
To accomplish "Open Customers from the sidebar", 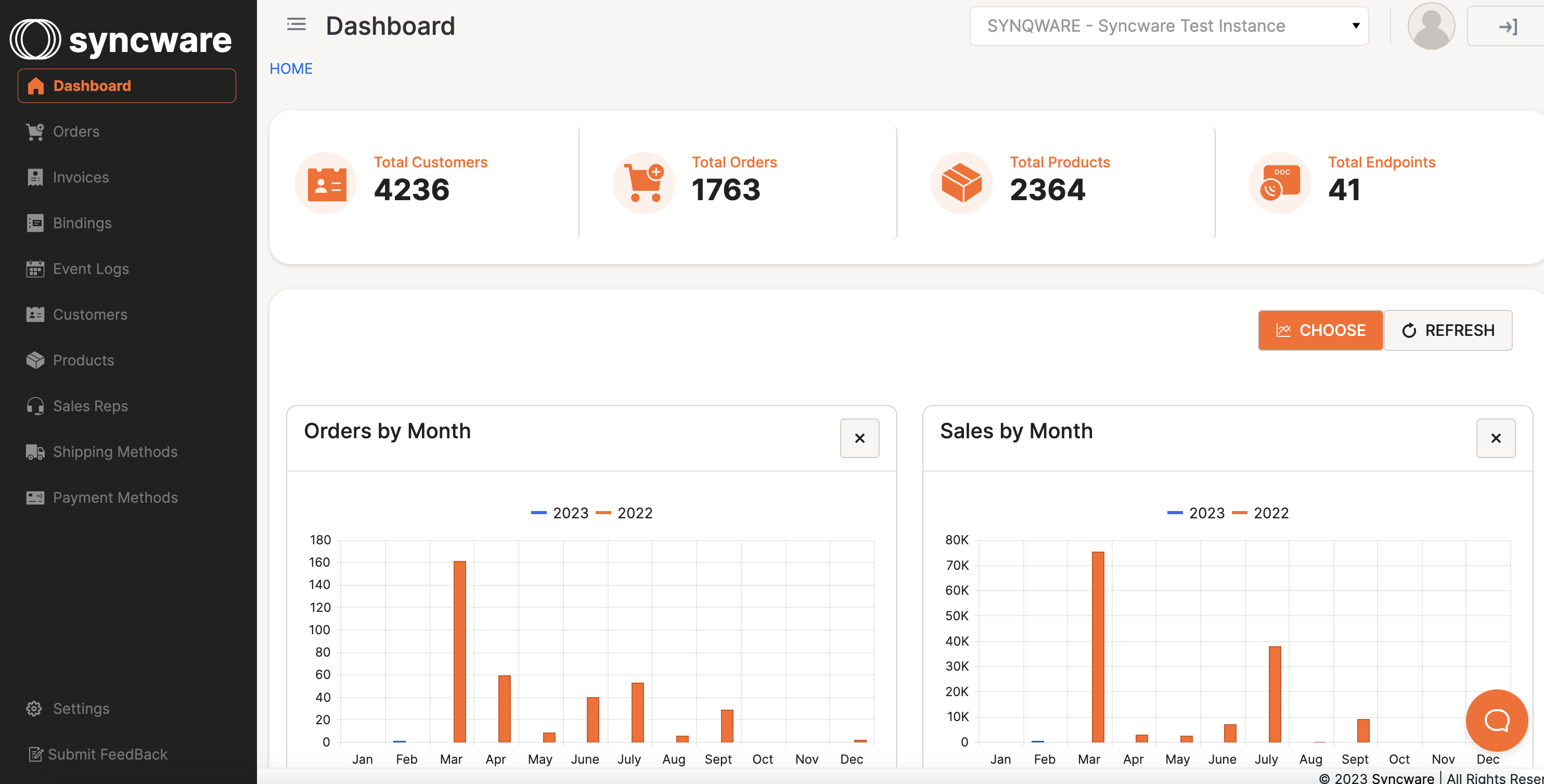I will click(x=90, y=314).
